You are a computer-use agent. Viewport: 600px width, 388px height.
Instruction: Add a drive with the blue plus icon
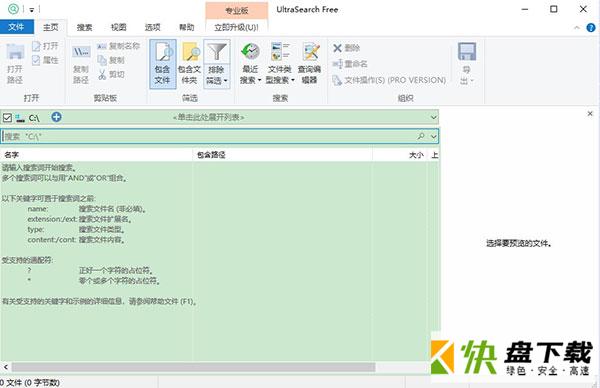click(56, 117)
